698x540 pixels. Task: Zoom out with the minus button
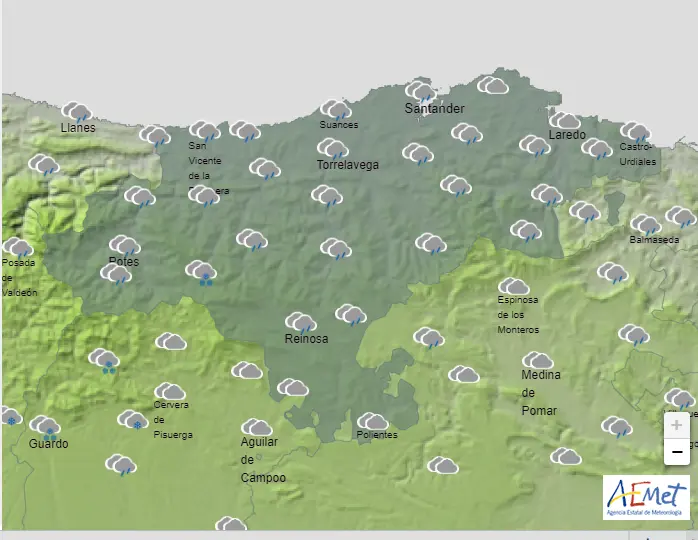[x=677, y=452]
